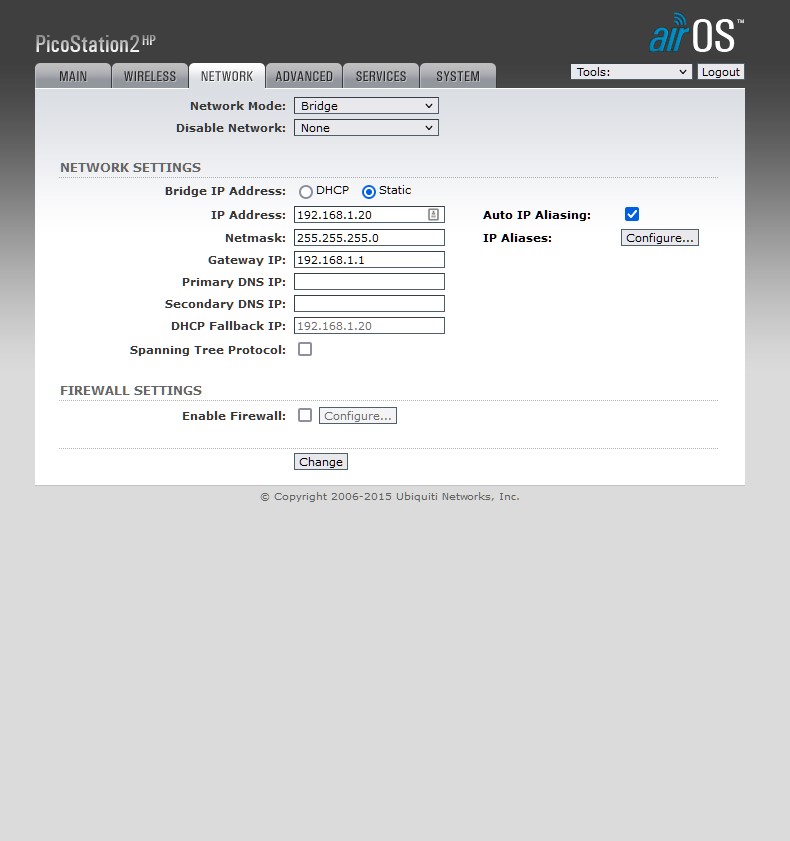Click the Logout button

tap(720, 72)
